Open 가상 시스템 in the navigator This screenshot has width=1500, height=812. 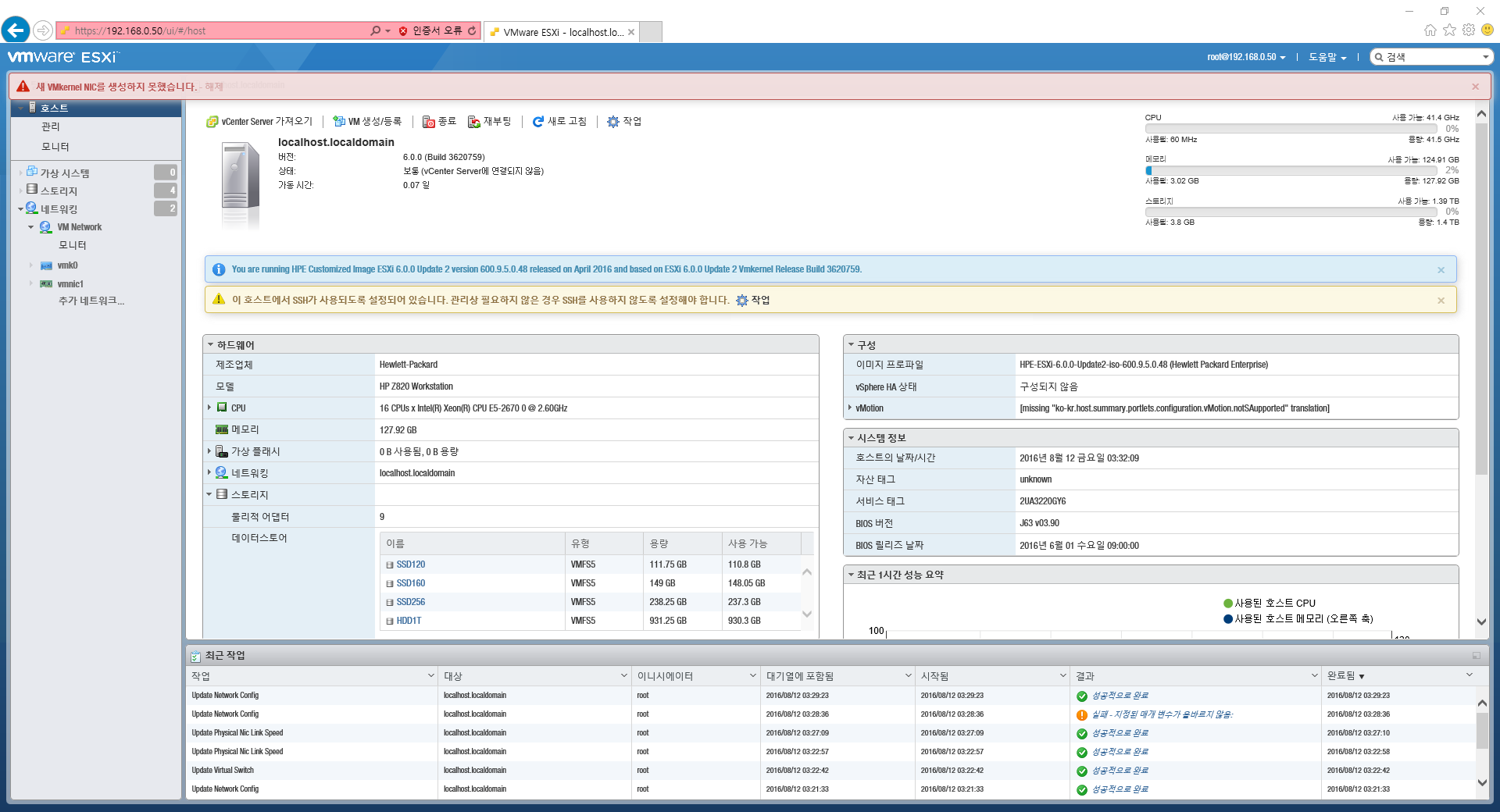[65, 173]
